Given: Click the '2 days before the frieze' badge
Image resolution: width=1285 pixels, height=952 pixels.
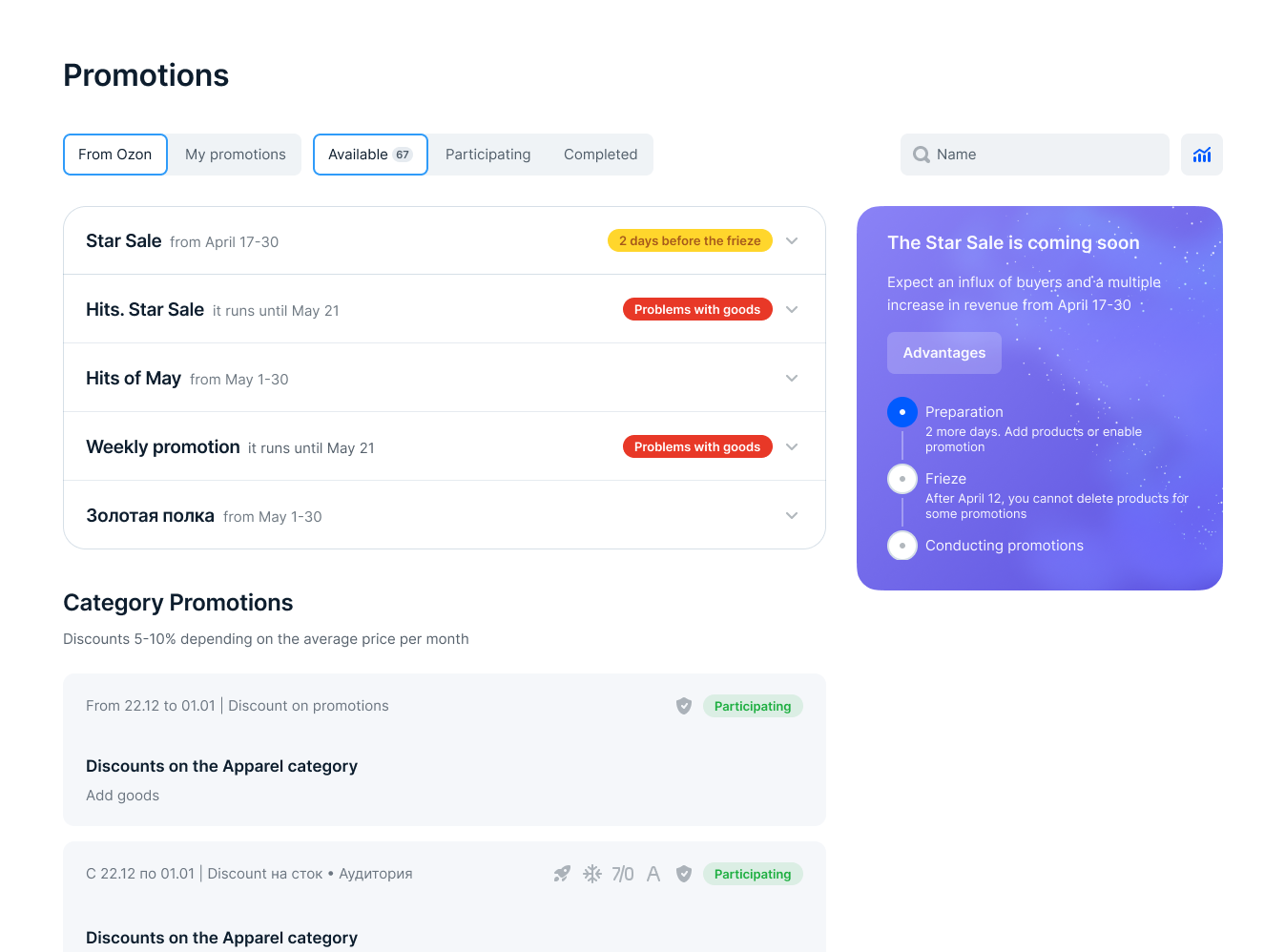Looking at the screenshot, I should (x=690, y=241).
